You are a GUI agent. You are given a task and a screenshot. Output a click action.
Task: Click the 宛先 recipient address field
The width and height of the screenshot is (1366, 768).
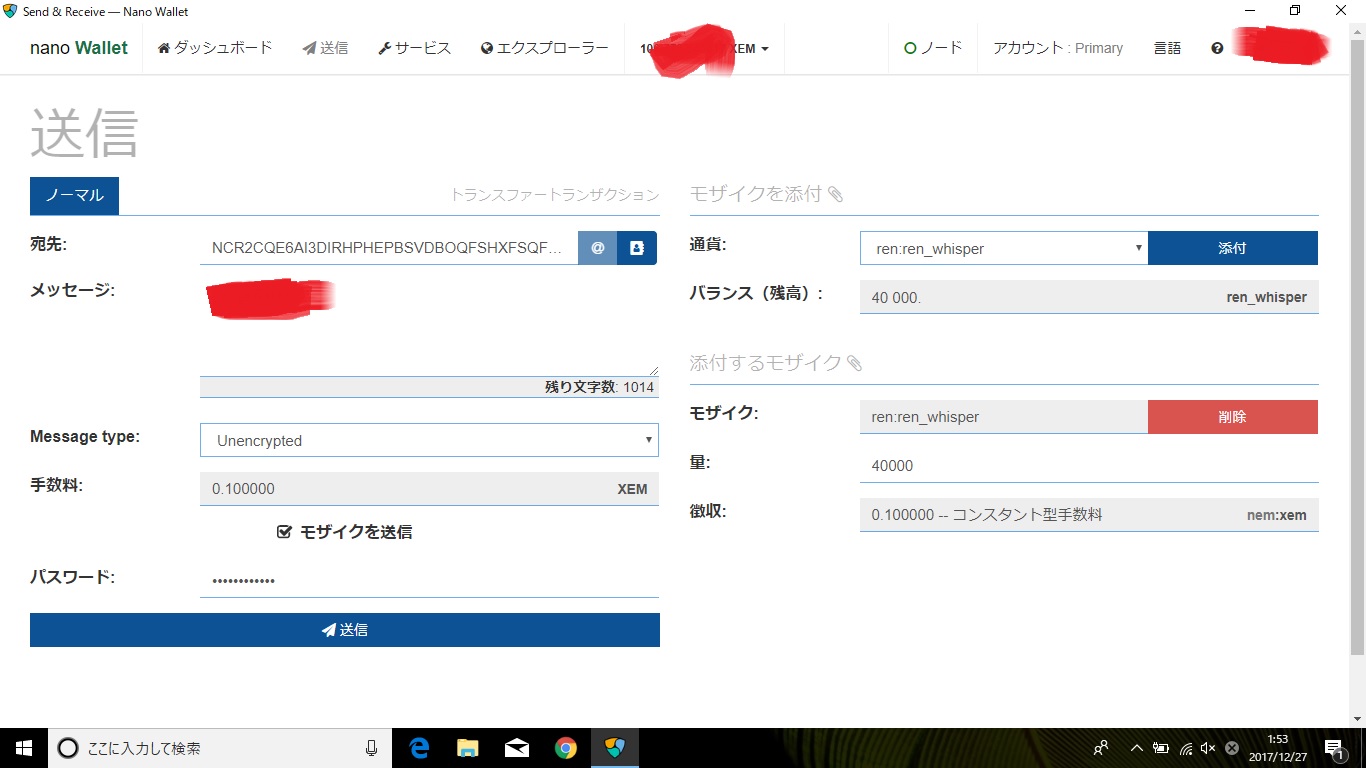coord(389,248)
